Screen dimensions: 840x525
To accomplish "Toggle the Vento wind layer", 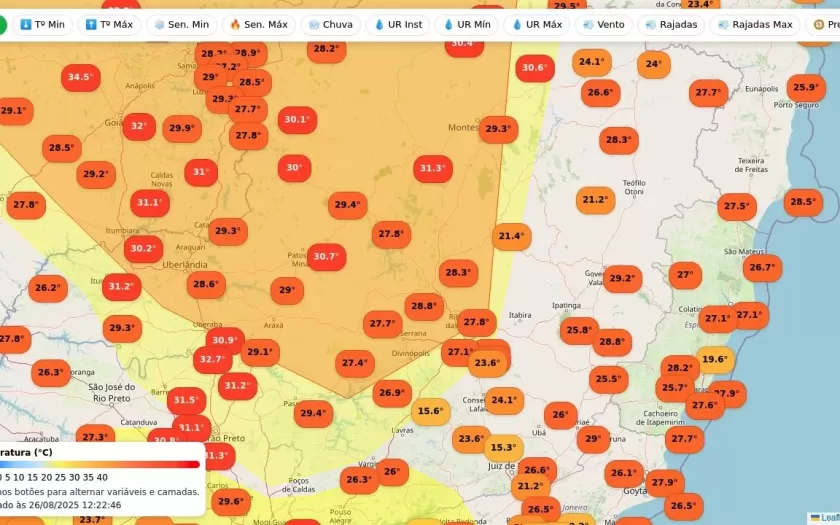I will click(602, 24).
